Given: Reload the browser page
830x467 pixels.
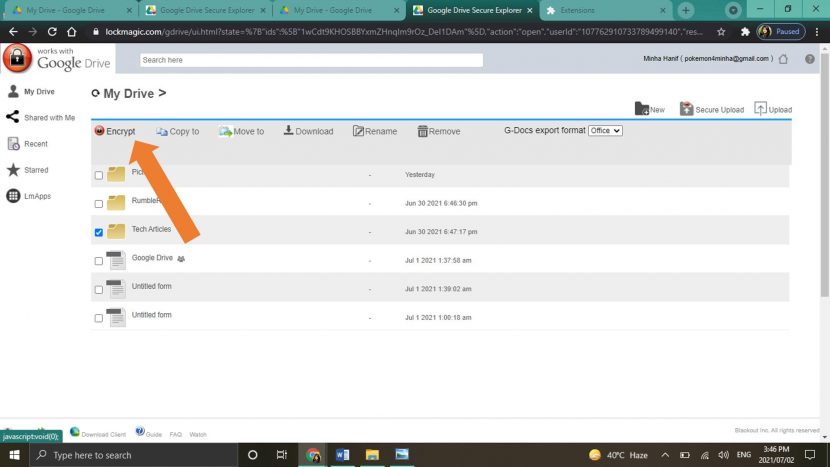Looking at the screenshot, I should click(x=52, y=32).
